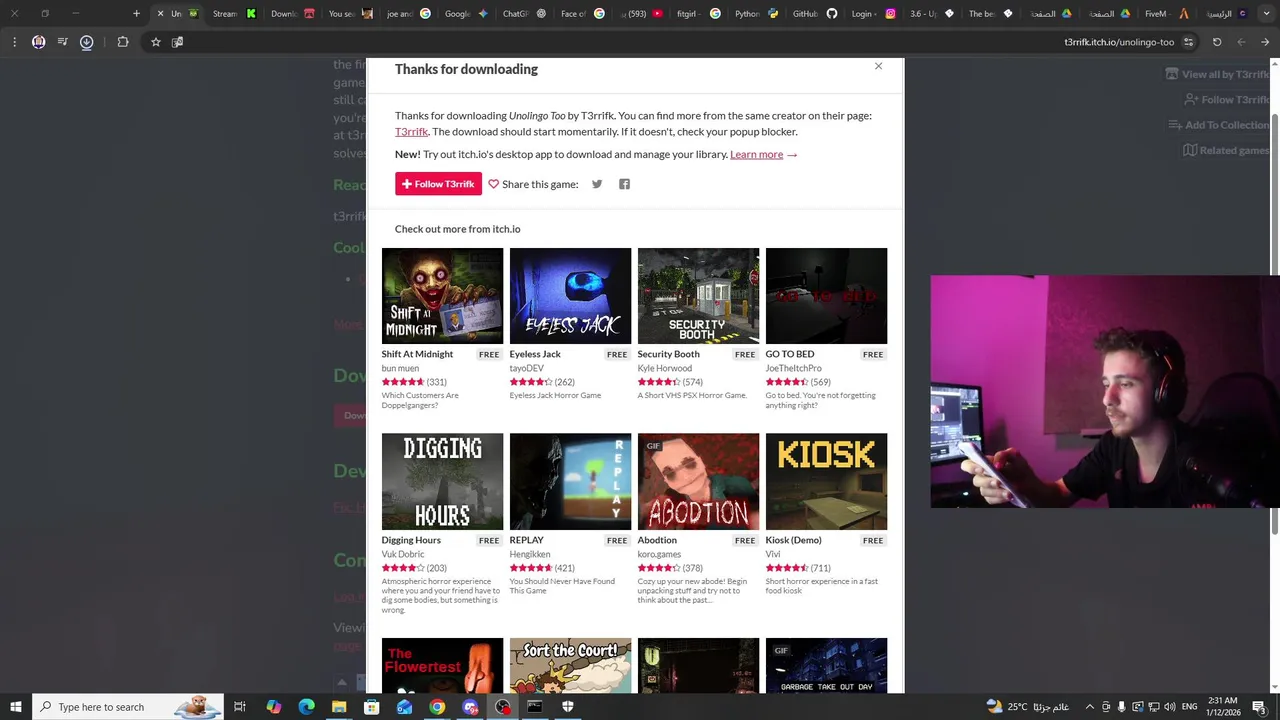The width and height of the screenshot is (1280, 720).
Task: Open the browser extensions puzzle icon
Action: pyautogui.click(x=123, y=42)
